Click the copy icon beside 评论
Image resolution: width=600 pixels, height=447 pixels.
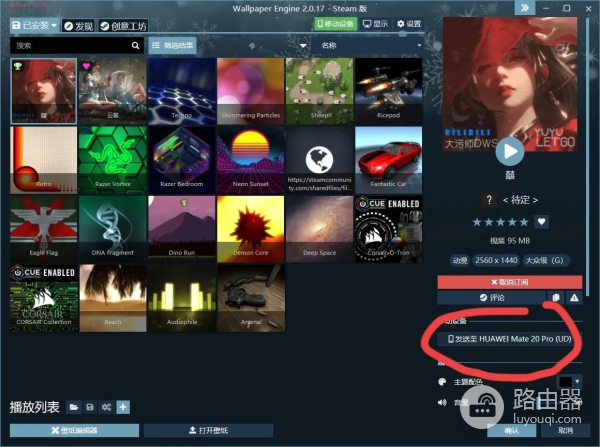[x=555, y=298]
